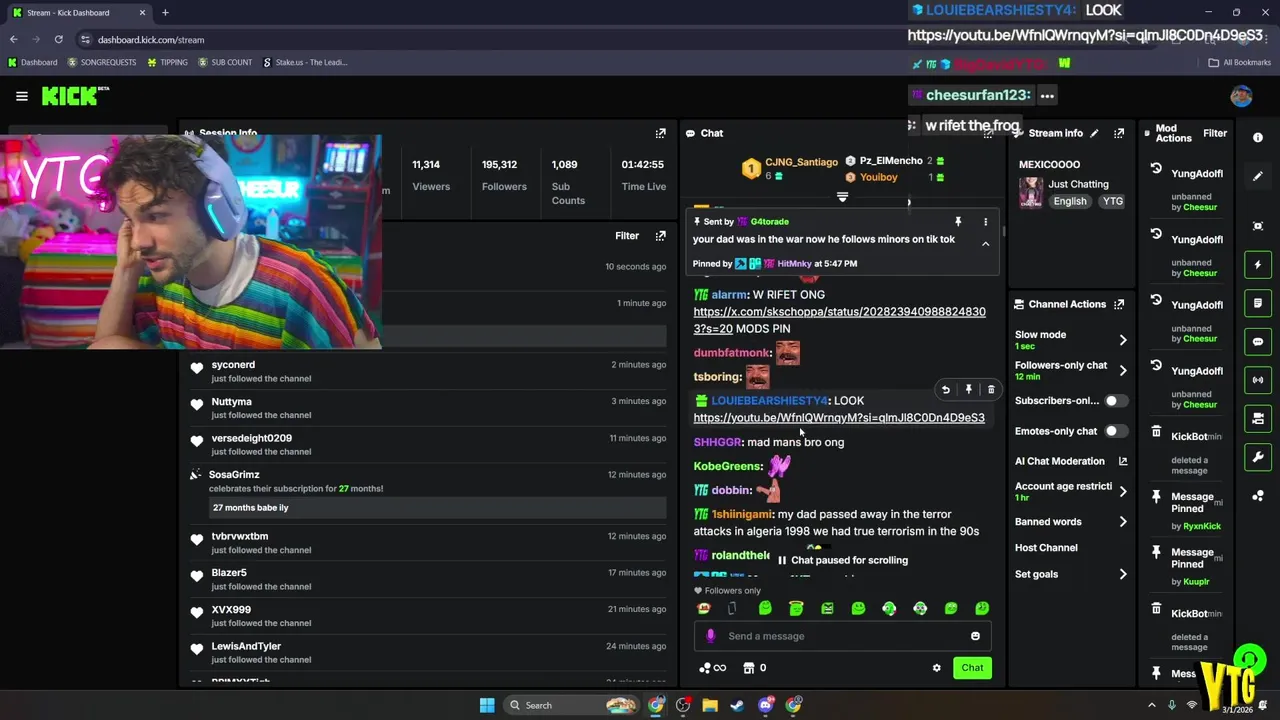
Task: Click the Just Chatting category thumbnail
Action: pyautogui.click(x=1031, y=192)
